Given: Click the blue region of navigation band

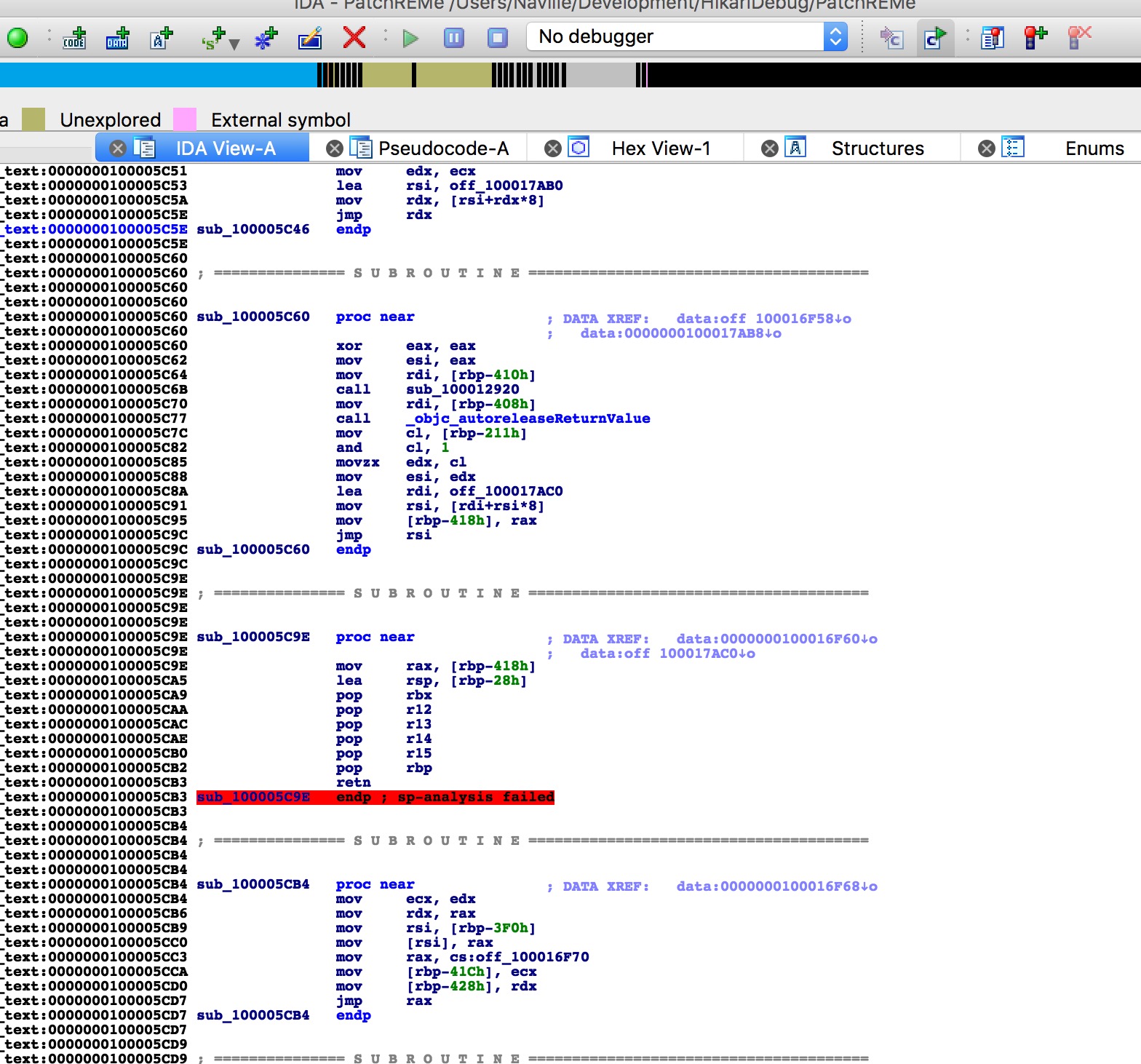Looking at the screenshot, I should pos(158,75).
